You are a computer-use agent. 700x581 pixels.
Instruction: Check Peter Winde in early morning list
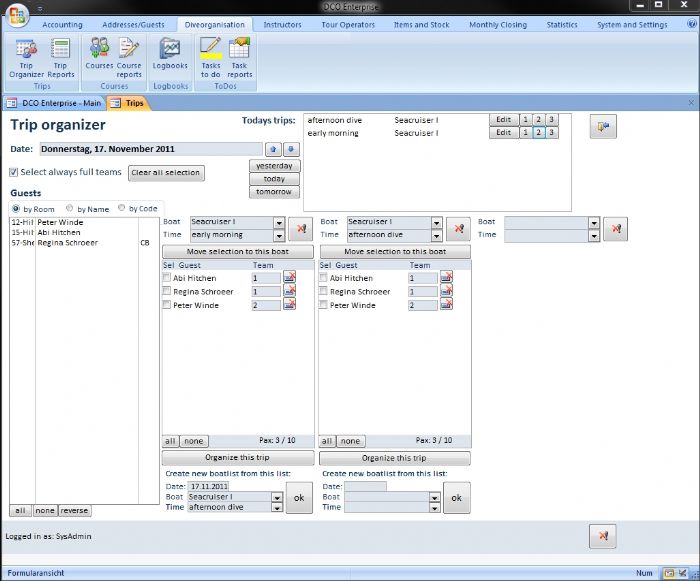tap(167, 305)
